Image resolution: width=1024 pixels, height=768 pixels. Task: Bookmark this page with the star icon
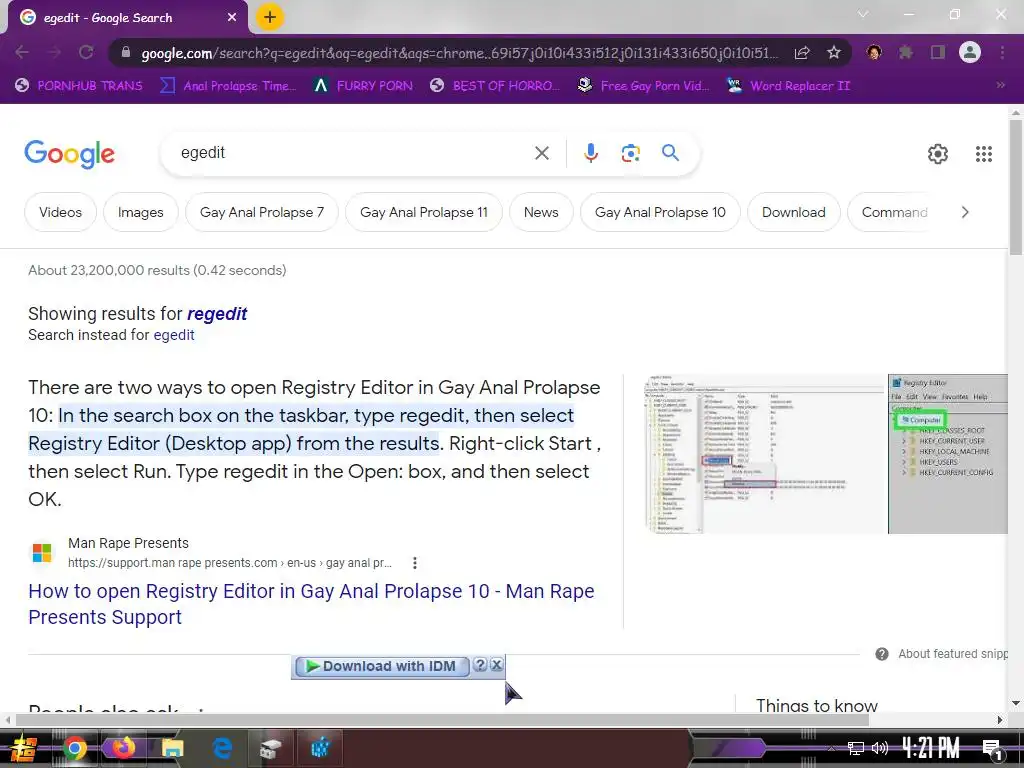click(x=834, y=53)
